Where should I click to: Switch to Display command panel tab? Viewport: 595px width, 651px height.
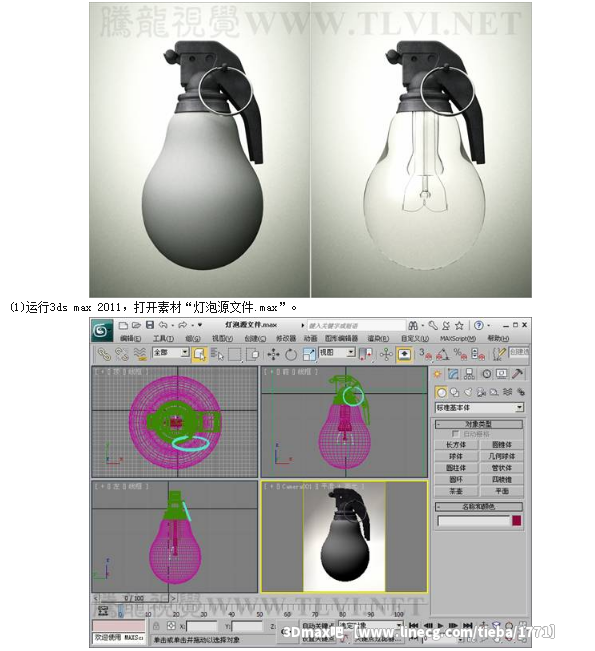click(x=502, y=374)
